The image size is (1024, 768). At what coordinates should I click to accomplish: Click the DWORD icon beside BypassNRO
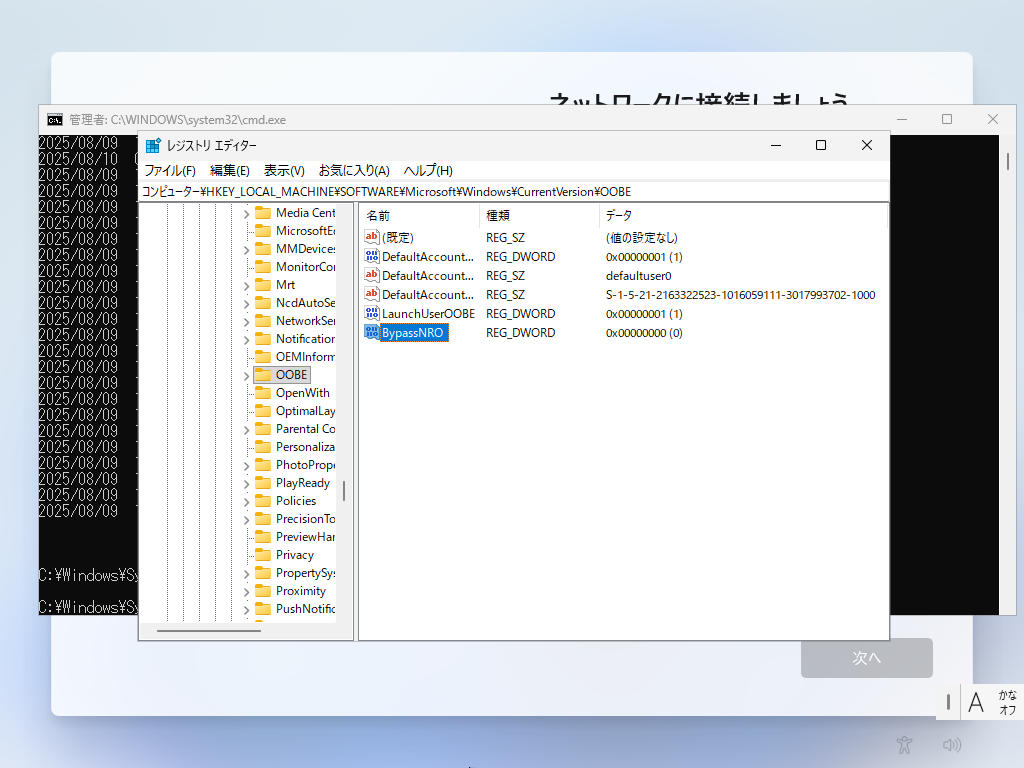point(372,332)
